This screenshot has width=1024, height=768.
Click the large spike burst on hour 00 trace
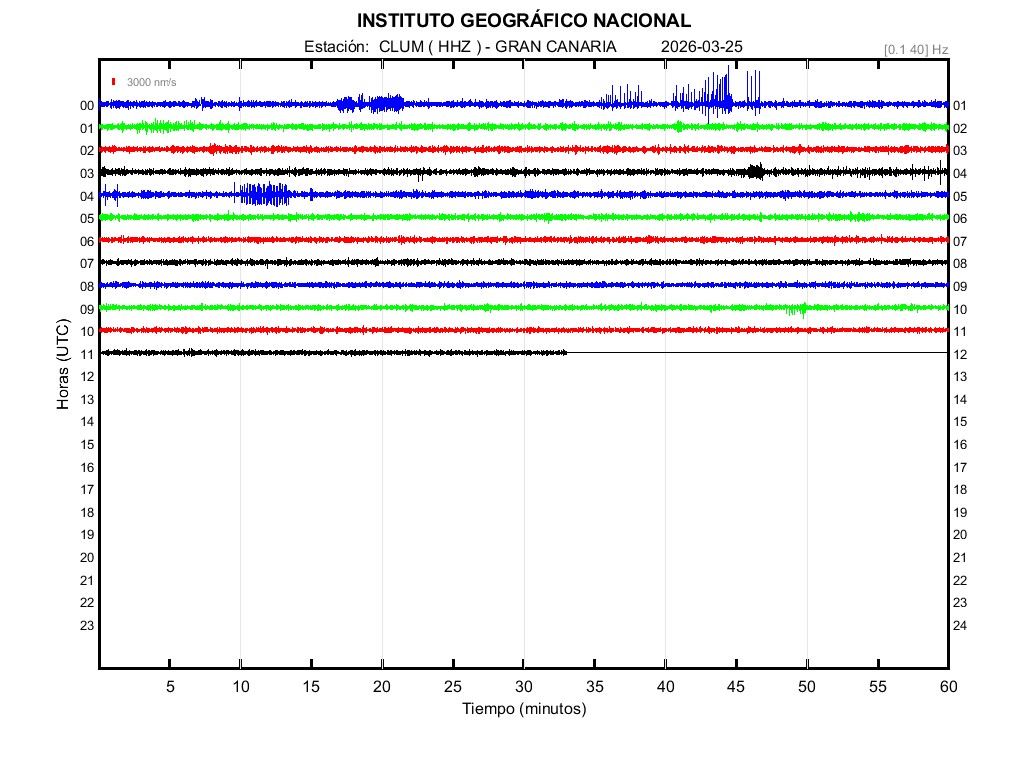pos(717,96)
